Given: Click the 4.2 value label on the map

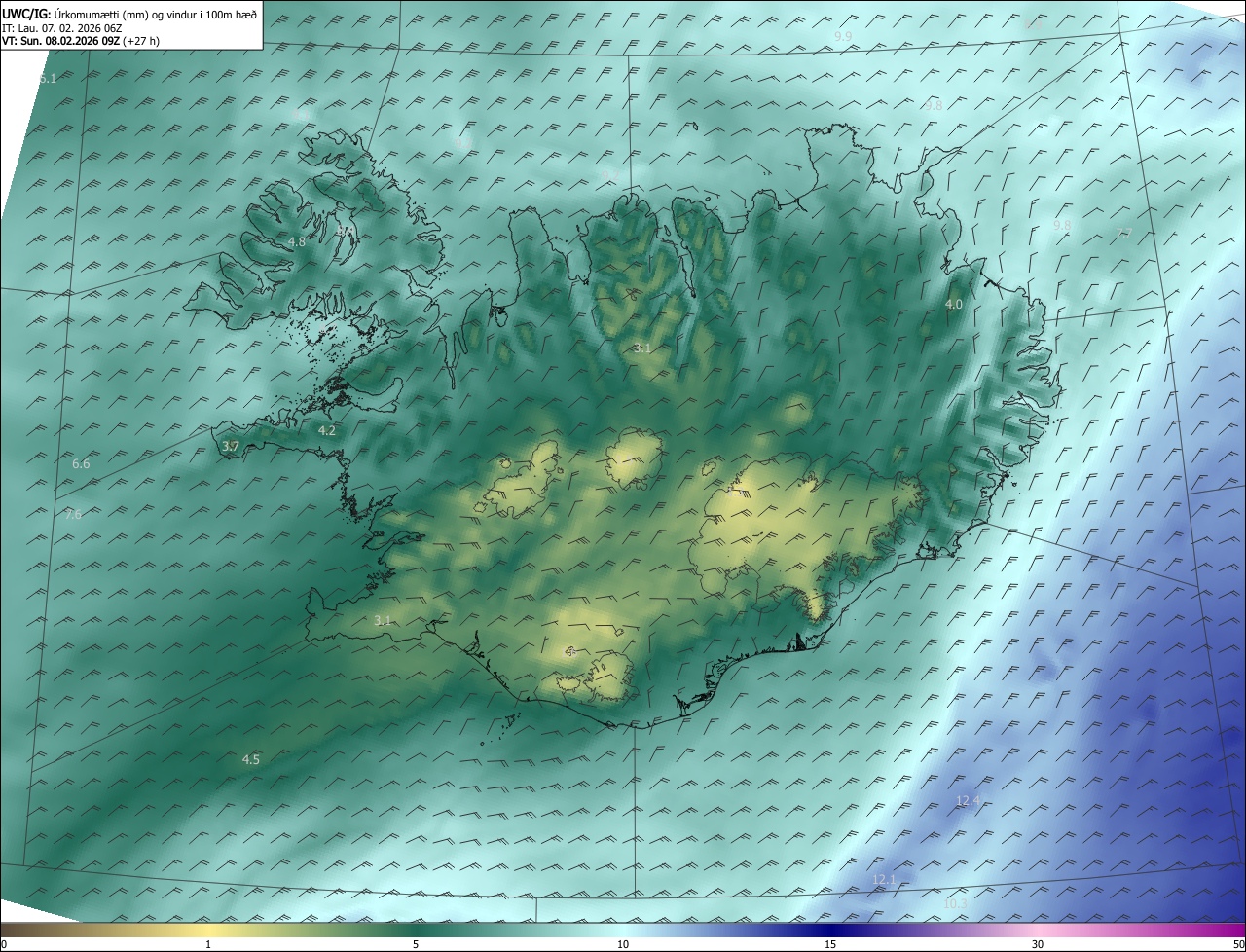Looking at the screenshot, I should click(327, 430).
